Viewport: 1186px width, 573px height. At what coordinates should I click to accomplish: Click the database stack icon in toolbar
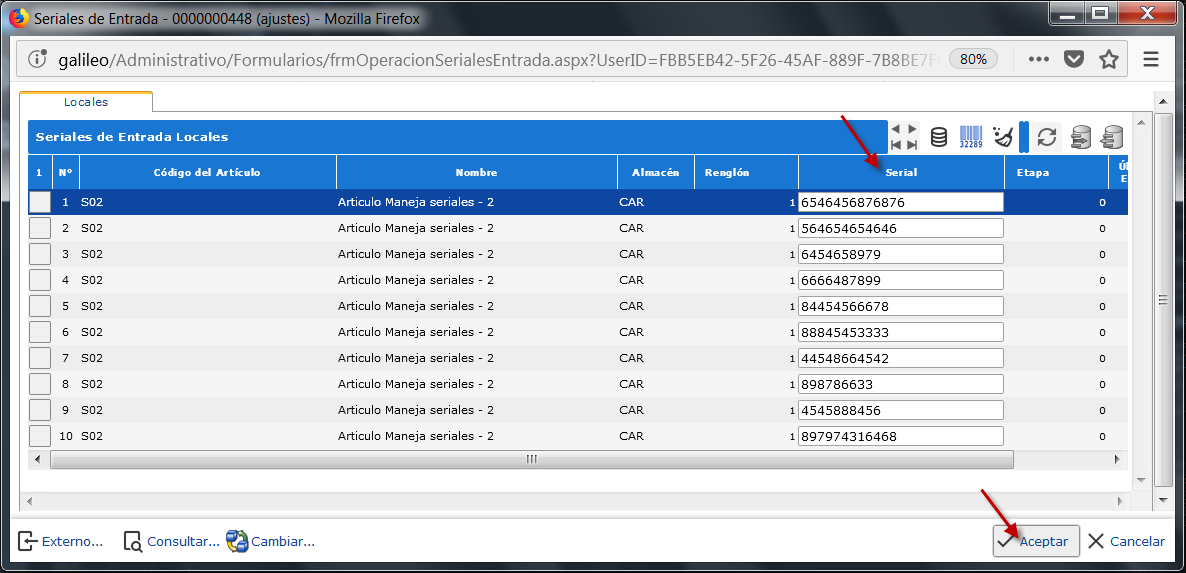click(939, 137)
